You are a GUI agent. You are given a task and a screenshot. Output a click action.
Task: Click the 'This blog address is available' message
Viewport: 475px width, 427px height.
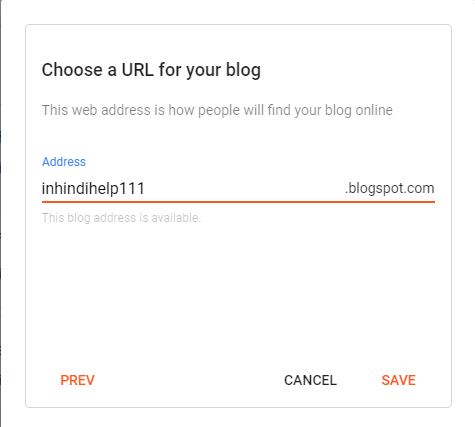[121, 218]
